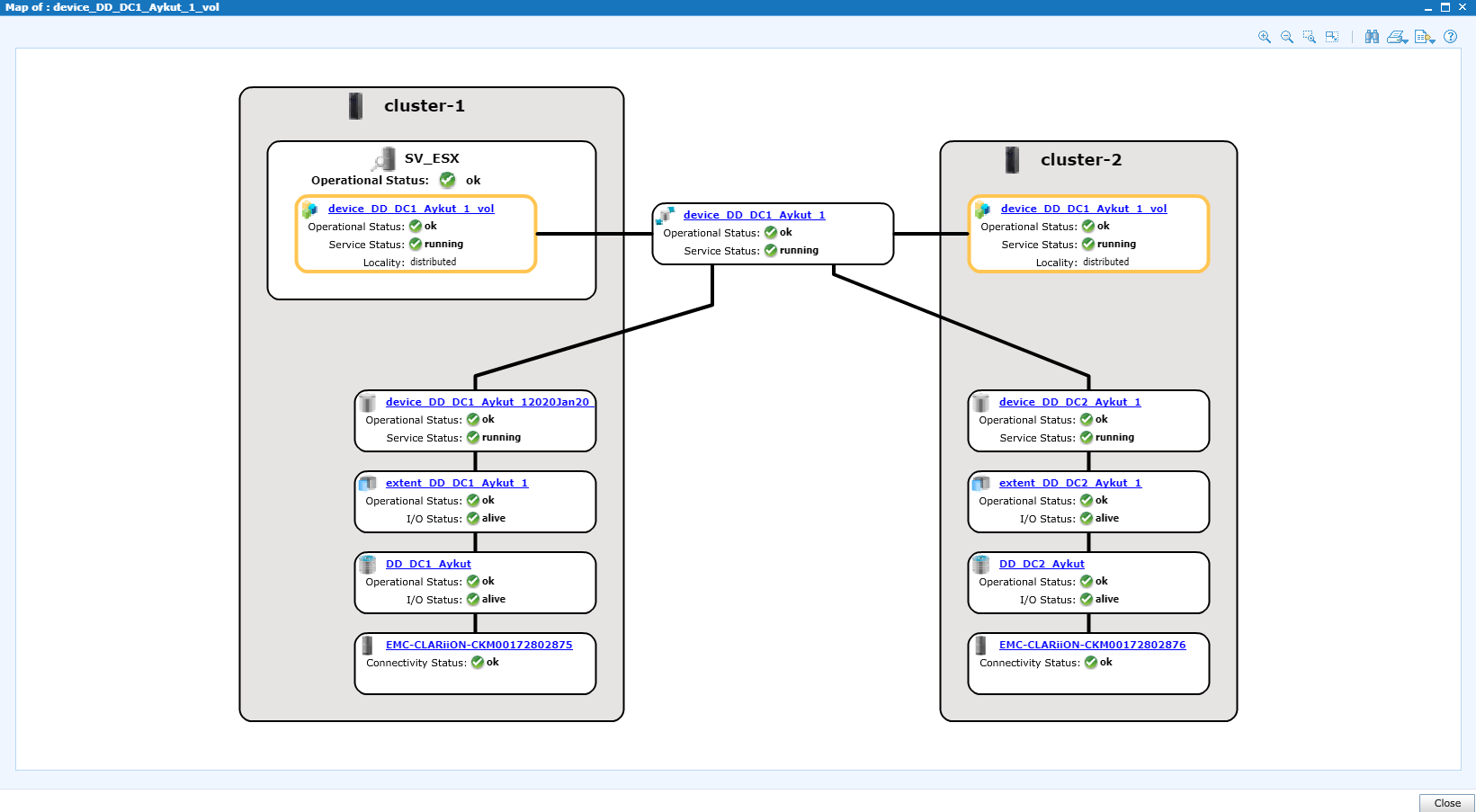This screenshot has height=812, width=1476.
Task: Minimize the map window
Action: click(x=1427, y=7)
